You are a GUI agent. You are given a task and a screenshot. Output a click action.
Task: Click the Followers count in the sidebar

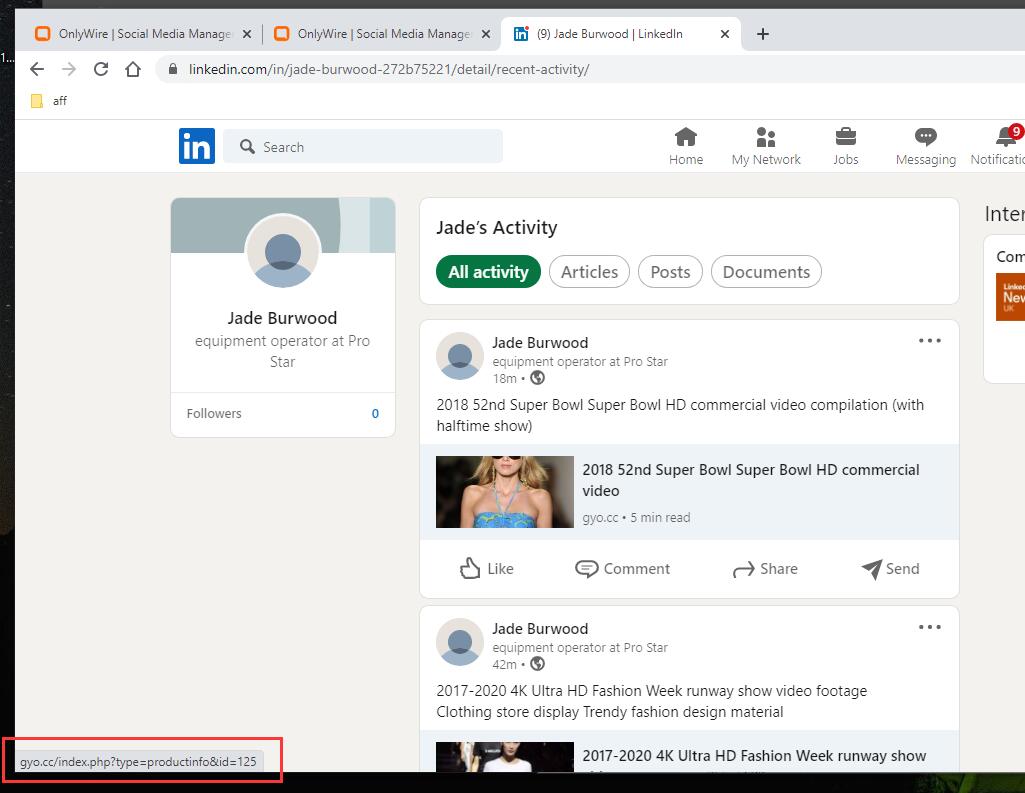(x=375, y=413)
